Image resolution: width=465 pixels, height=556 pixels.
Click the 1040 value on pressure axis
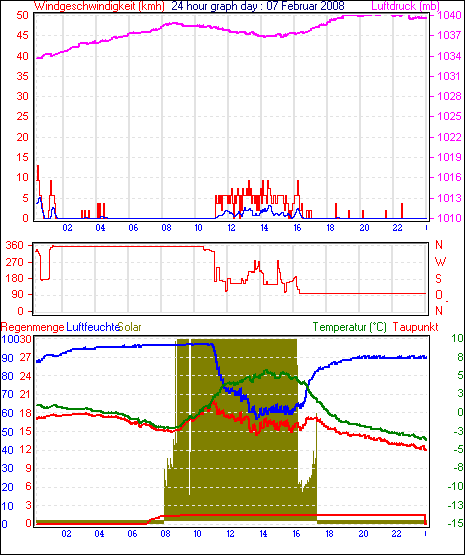[449, 15]
